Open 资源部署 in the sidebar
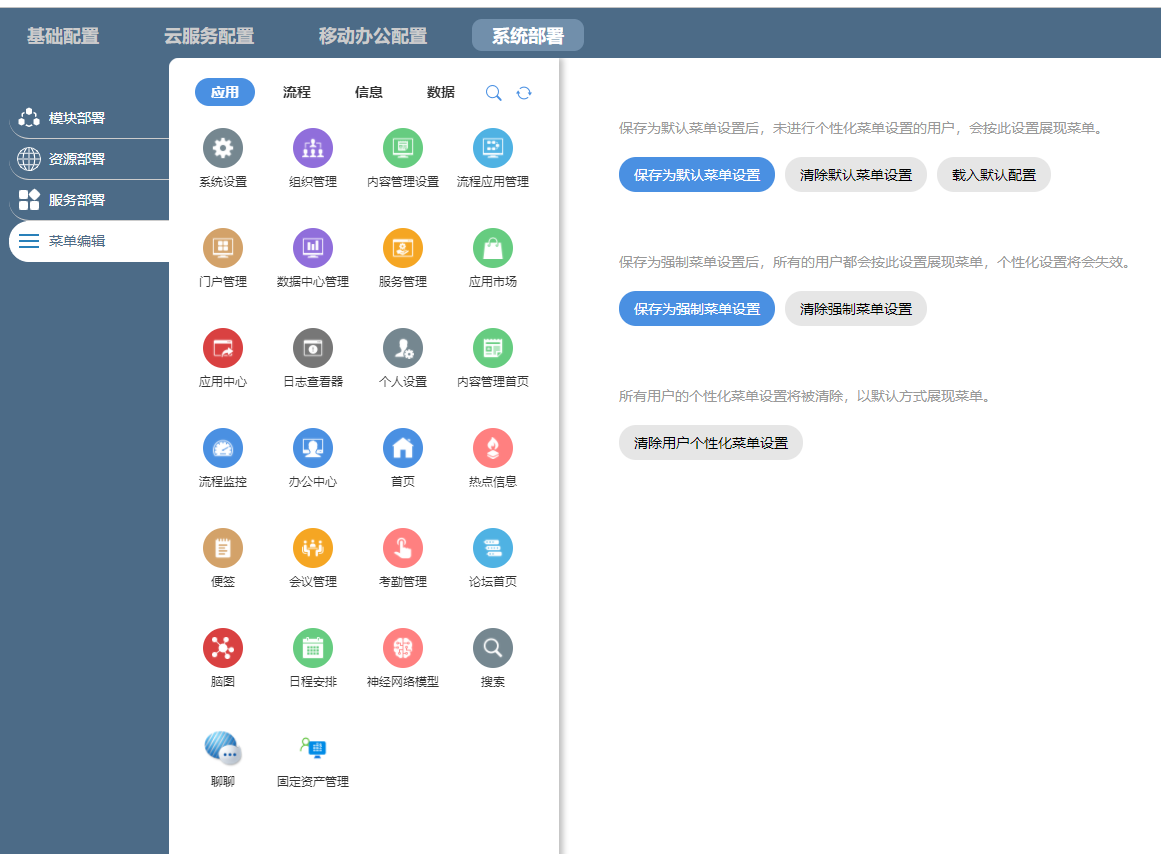Image resolution: width=1161 pixels, height=854 pixels. tap(89, 159)
